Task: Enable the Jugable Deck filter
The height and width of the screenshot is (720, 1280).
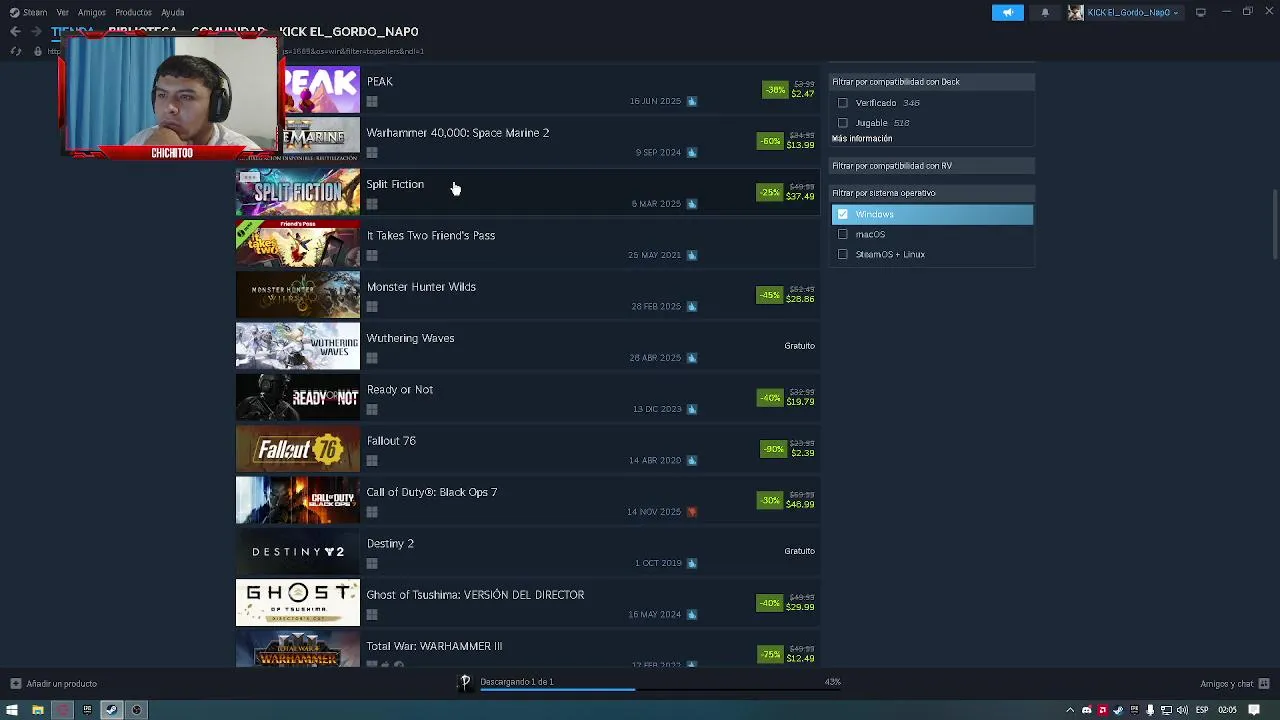Action: tap(843, 123)
